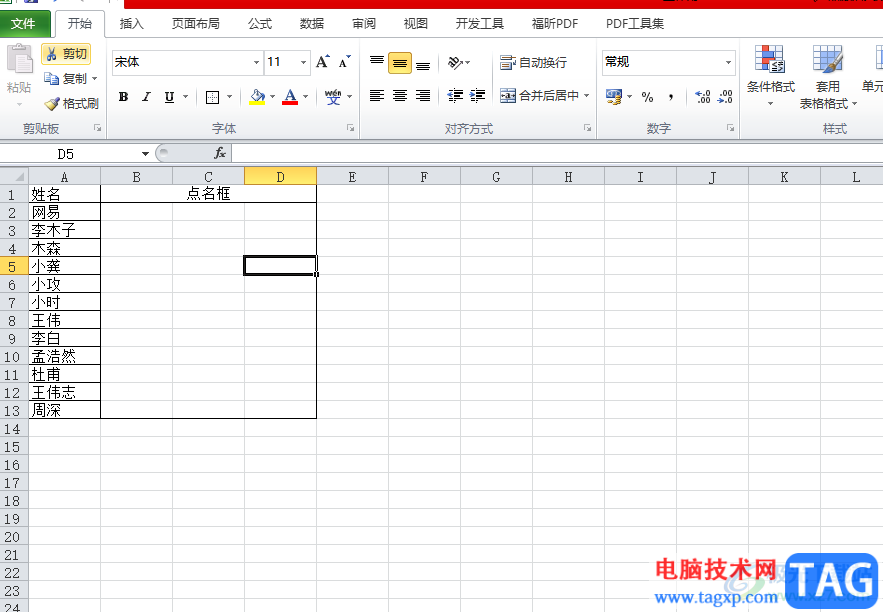Open the font name dropdown (宋体)

click(256, 62)
